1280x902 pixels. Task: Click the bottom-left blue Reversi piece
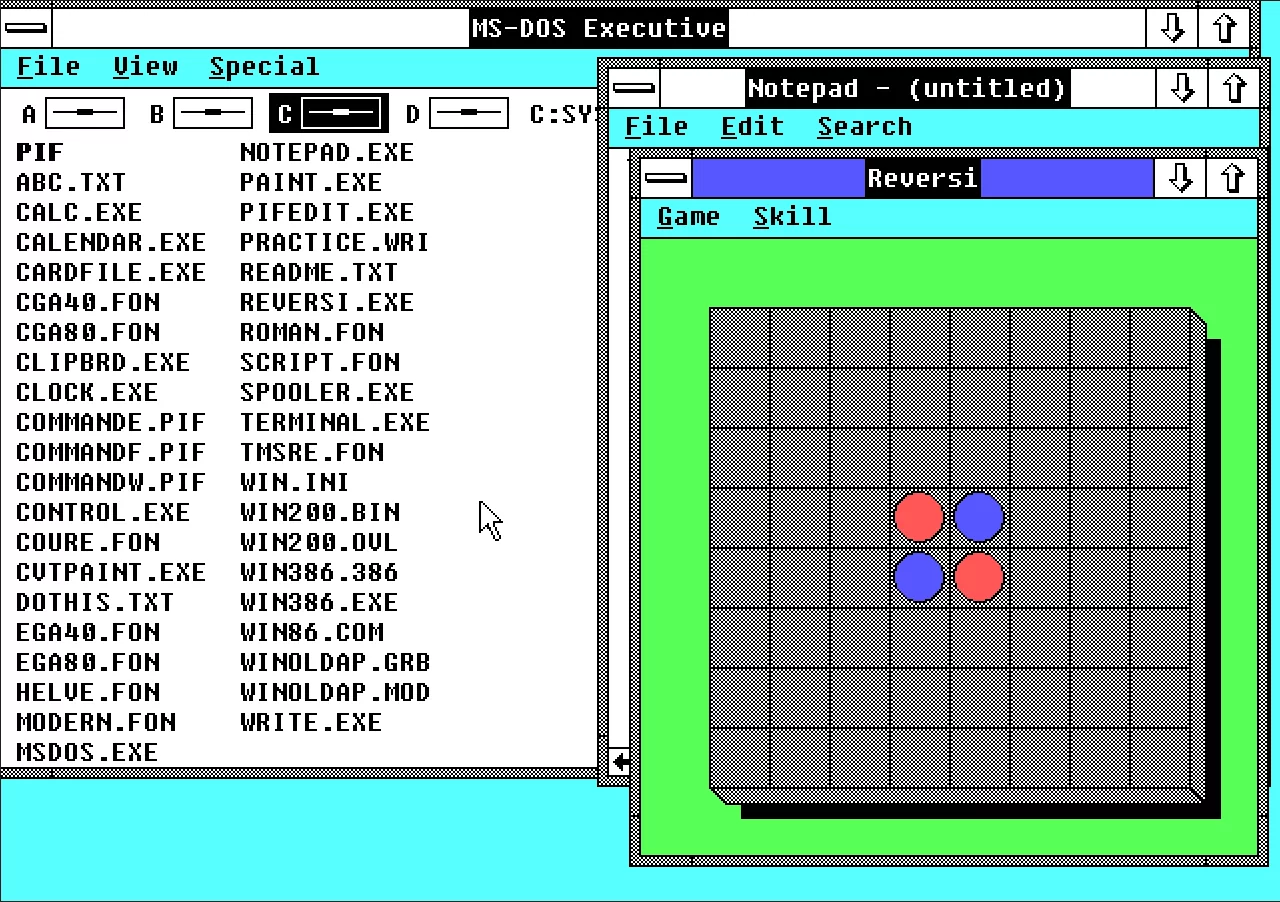pyautogui.click(x=919, y=577)
